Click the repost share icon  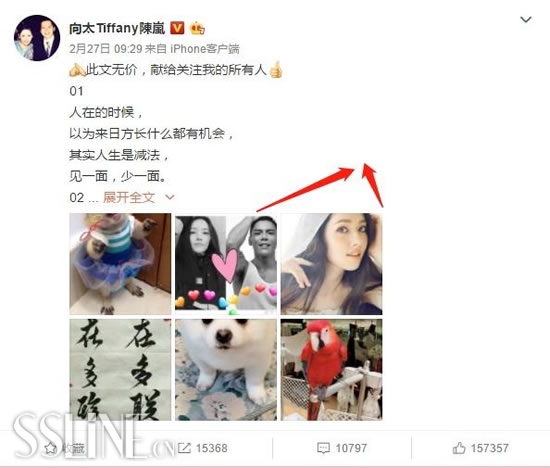[x=184, y=448]
